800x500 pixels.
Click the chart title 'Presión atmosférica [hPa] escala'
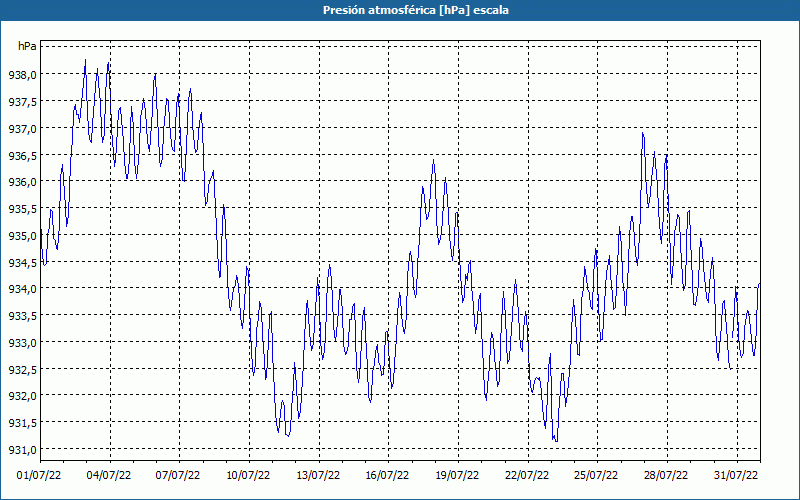416,10
